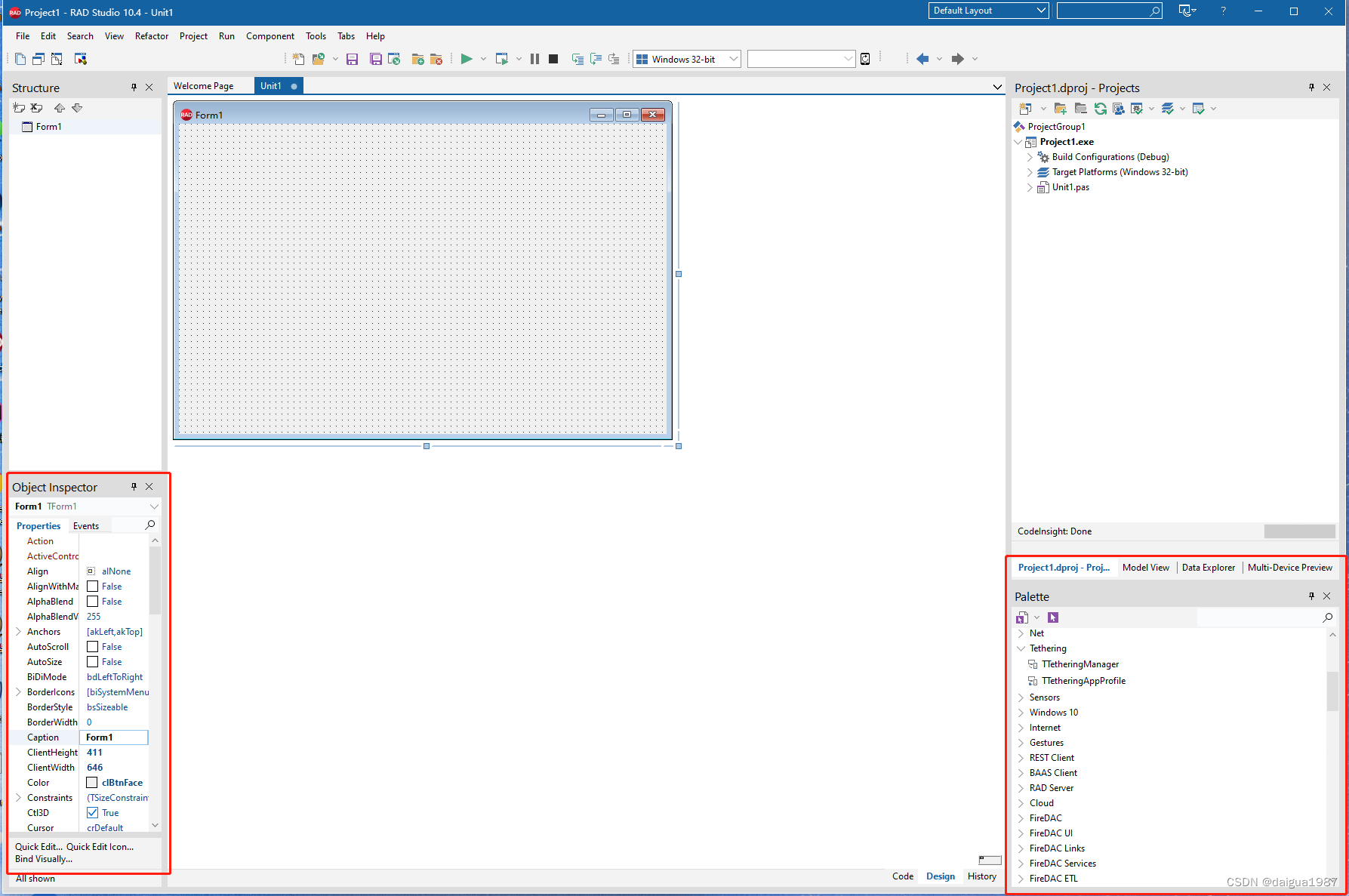
Task: Open the History tab at bottom
Action: (981, 876)
